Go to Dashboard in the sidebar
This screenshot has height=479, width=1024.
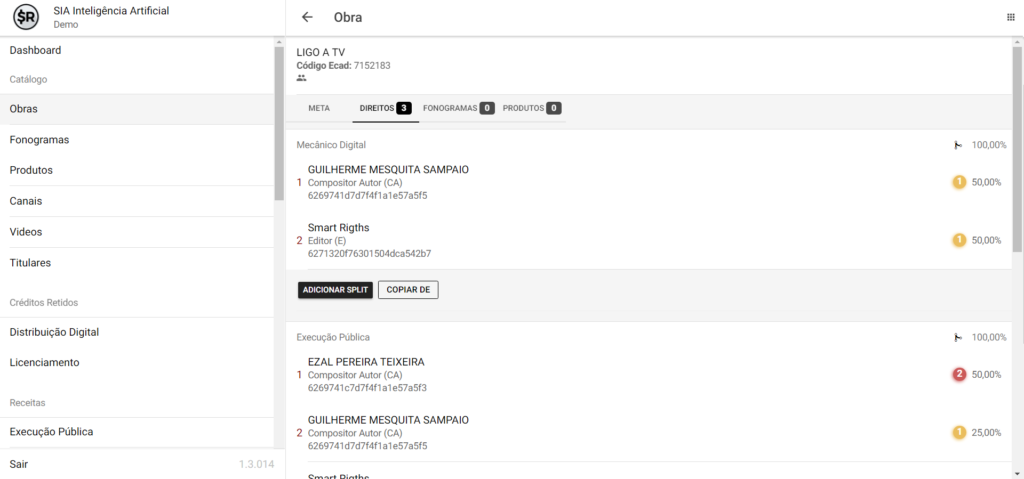36,50
